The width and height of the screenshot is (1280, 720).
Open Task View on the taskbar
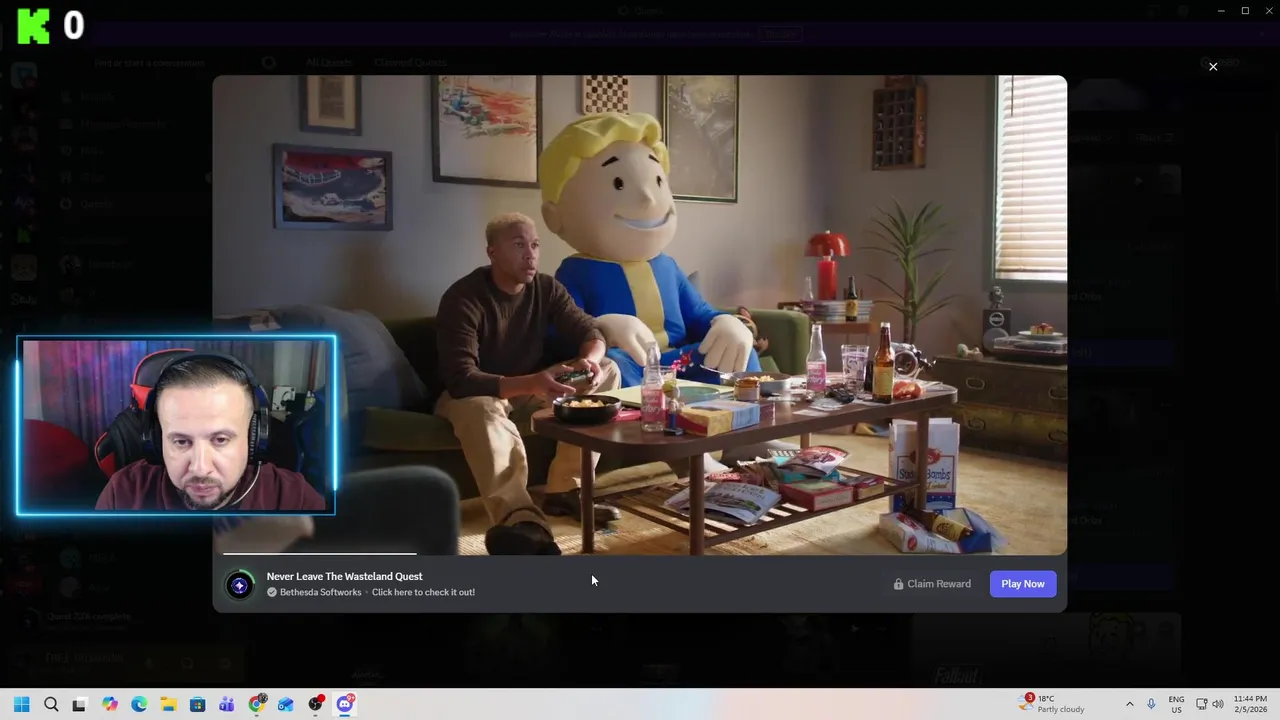click(x=80, y=704)
